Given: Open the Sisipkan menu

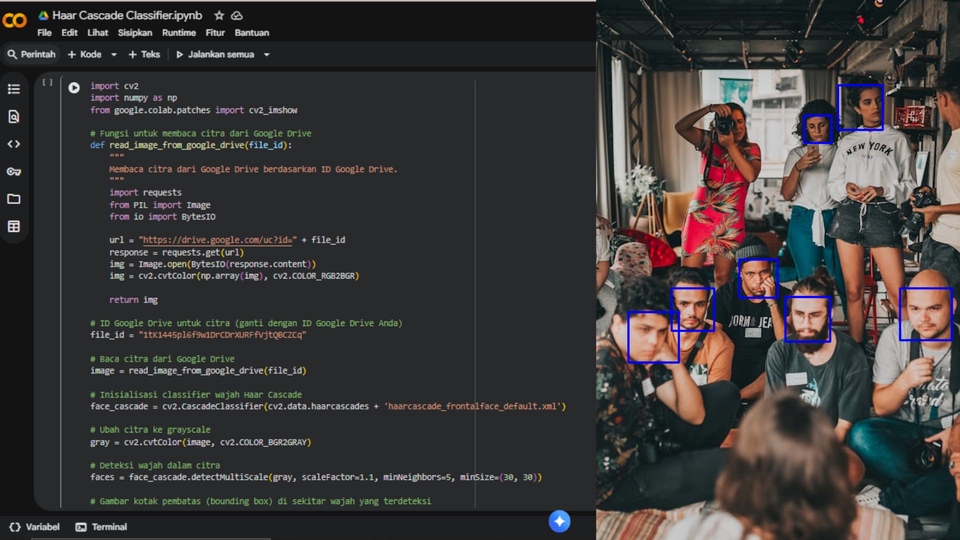Looking at the screenshot, I should 135,33.
